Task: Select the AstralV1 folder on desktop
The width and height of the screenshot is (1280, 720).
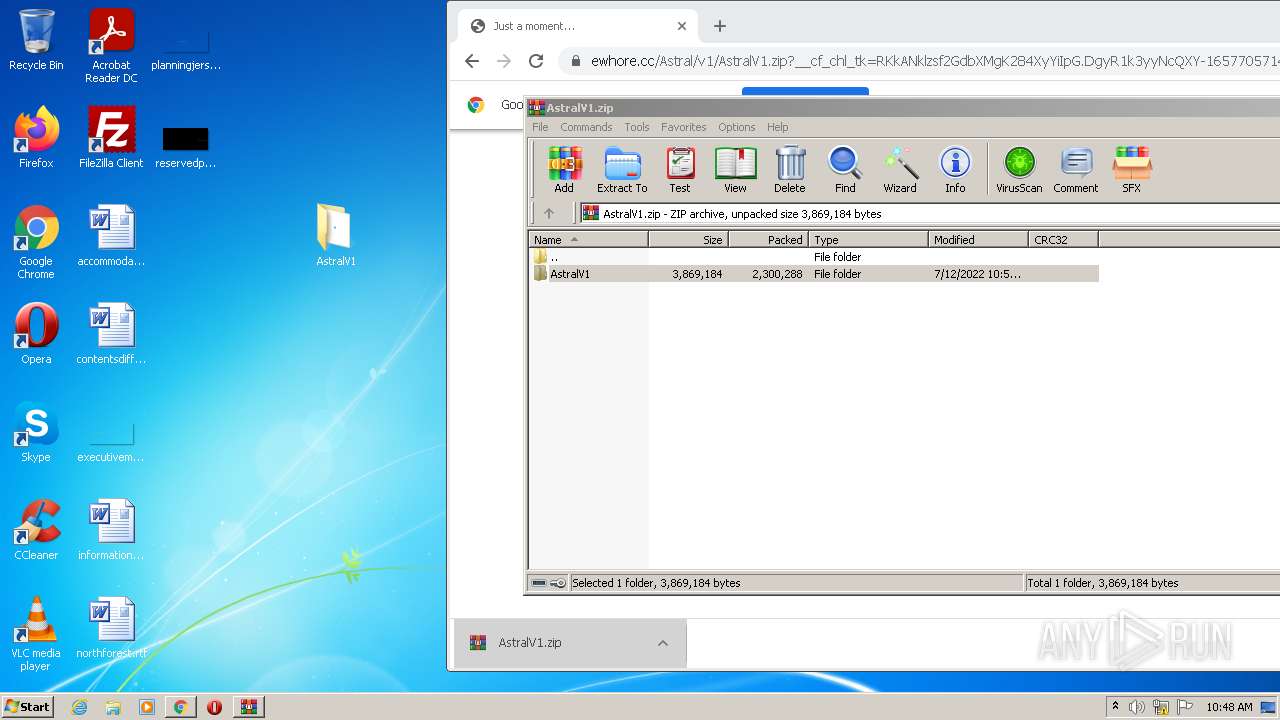Action: click(335, 236)
